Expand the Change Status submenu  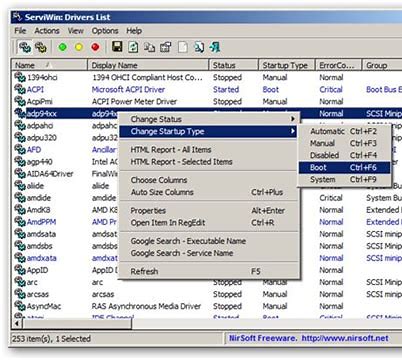(209, 119)
